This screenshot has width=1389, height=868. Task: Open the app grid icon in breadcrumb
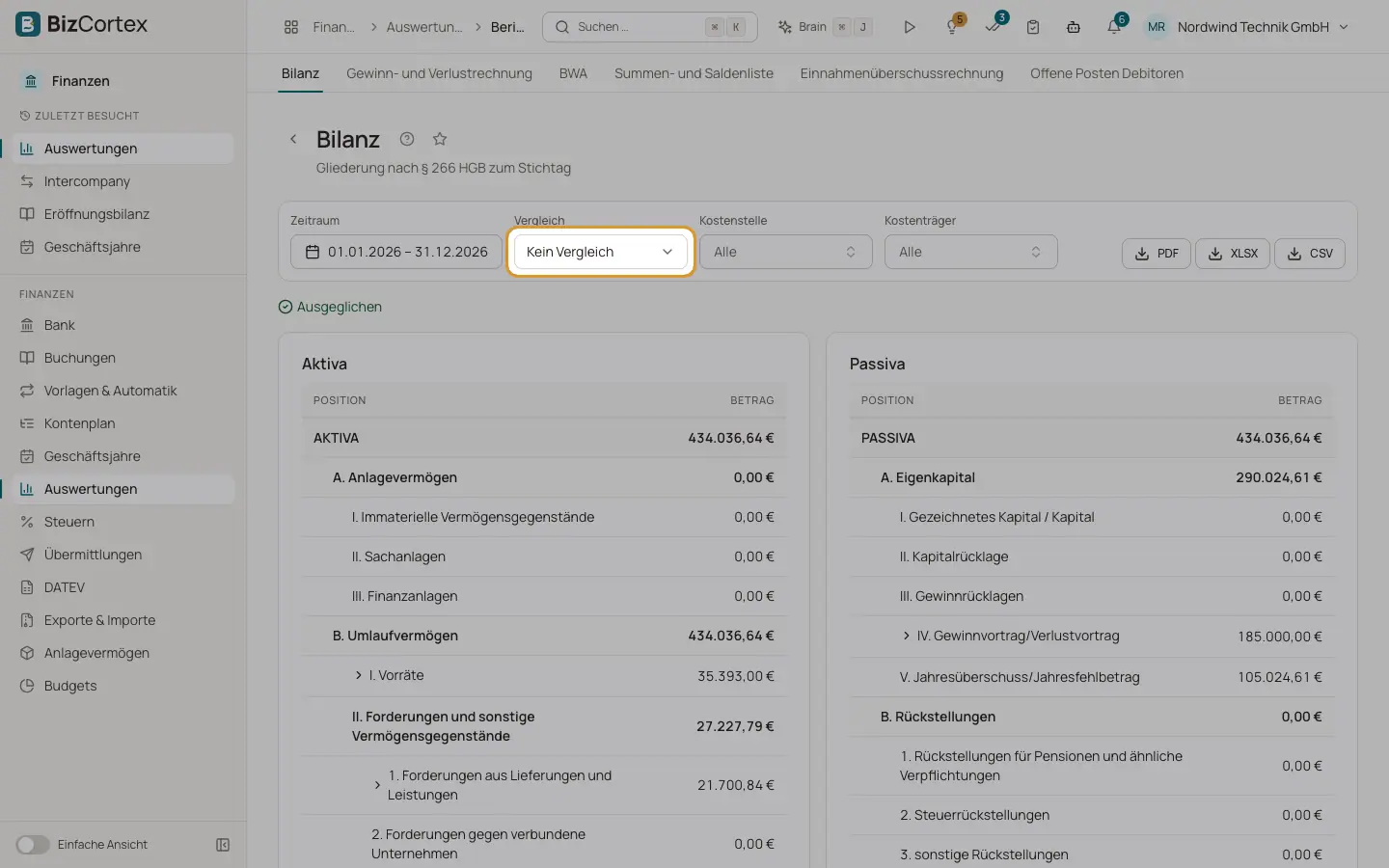(291, 27)
